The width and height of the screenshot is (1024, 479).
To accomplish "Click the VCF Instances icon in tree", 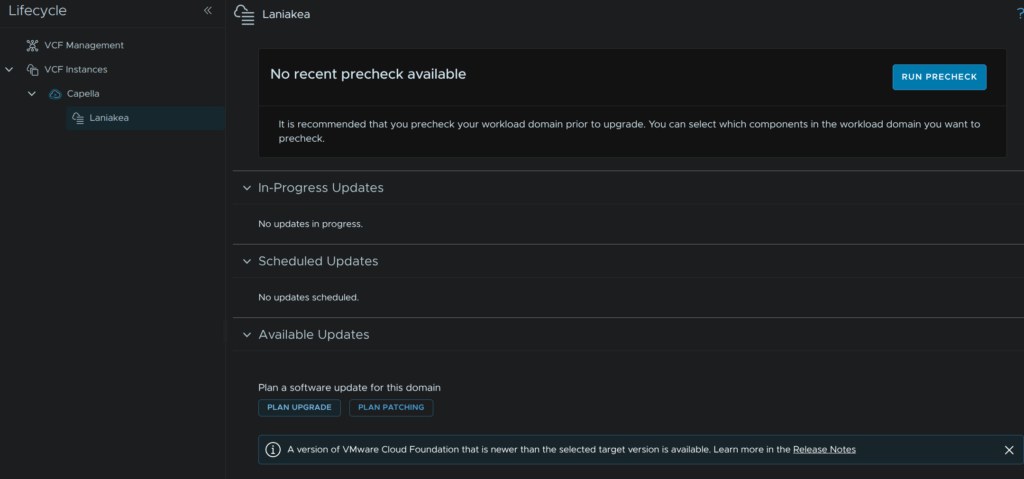I will click(x=33, y=69).
